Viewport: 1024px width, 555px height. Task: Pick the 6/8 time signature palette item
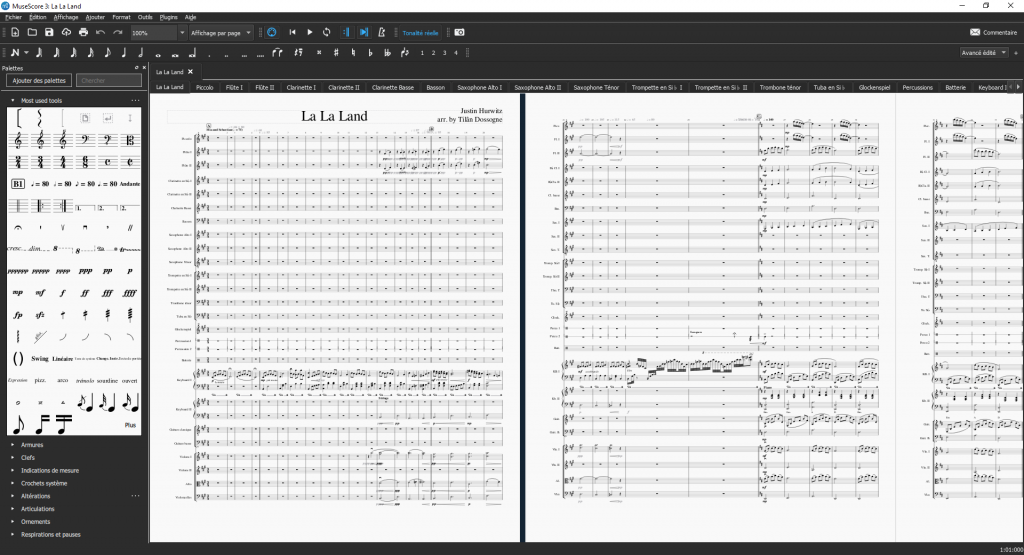[x=85, y=161]
